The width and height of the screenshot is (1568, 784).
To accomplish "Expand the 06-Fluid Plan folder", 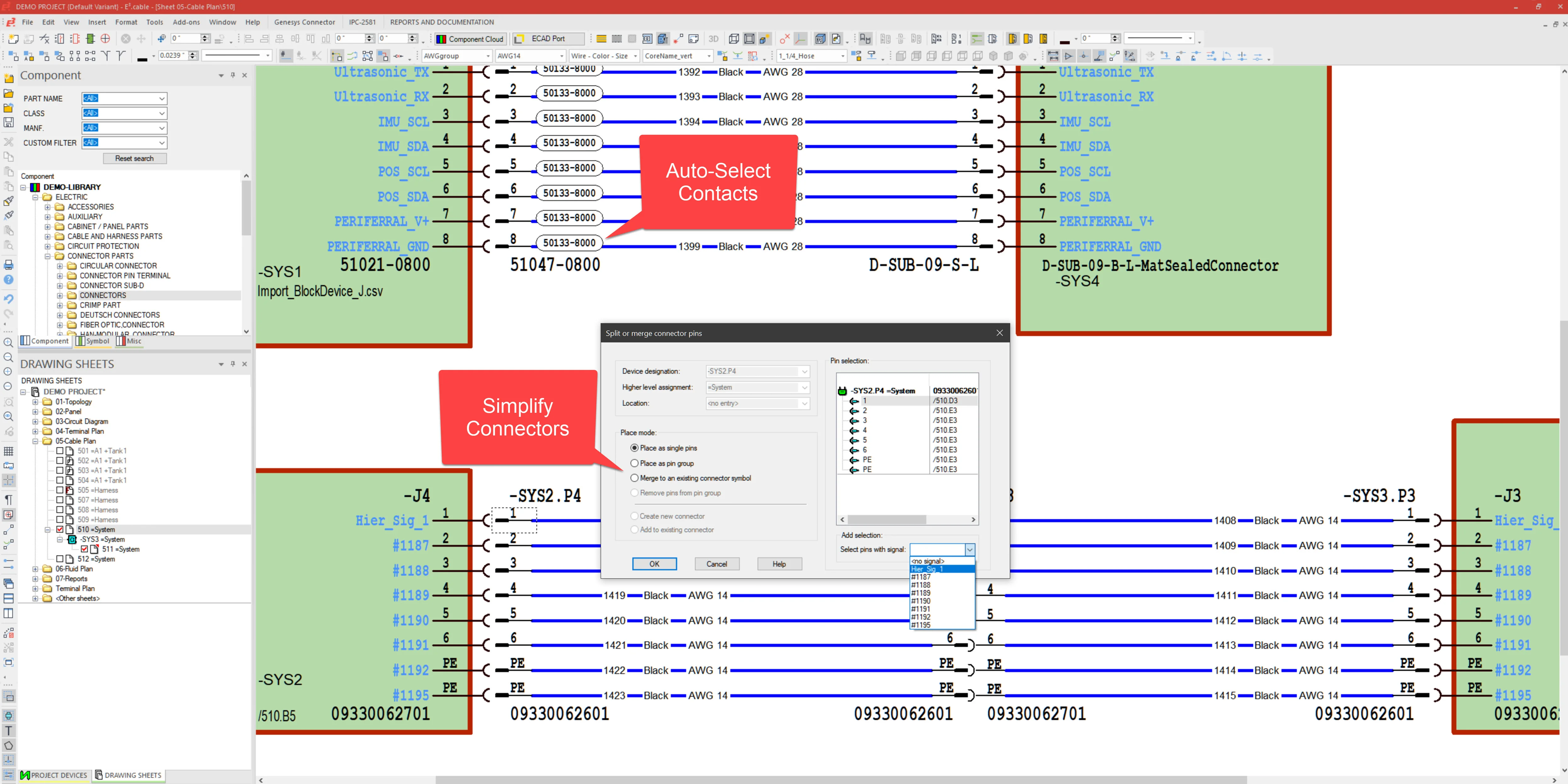I will click(35, 568).
